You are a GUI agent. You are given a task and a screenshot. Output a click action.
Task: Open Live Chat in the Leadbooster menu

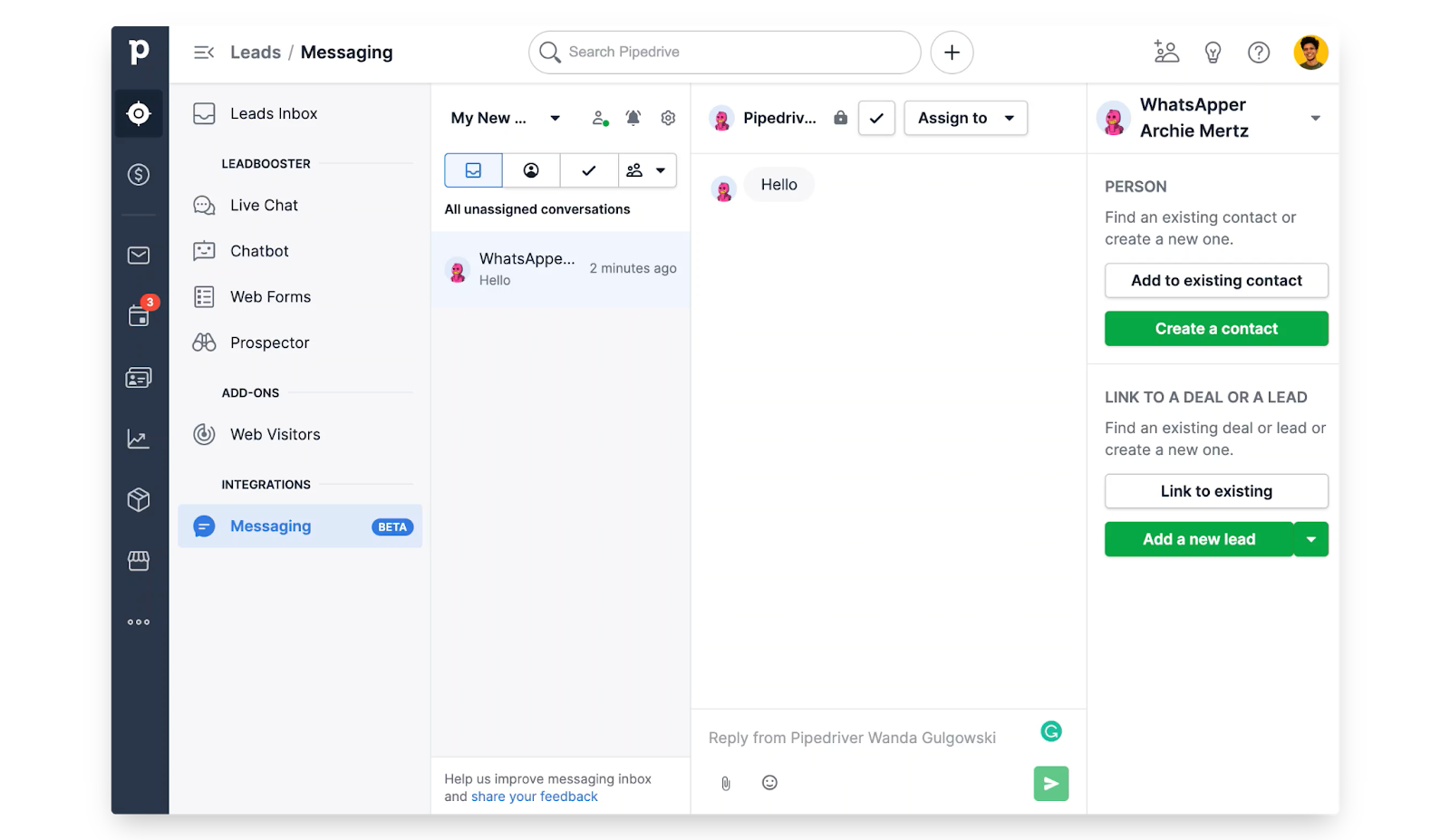[x=264, y=206]
